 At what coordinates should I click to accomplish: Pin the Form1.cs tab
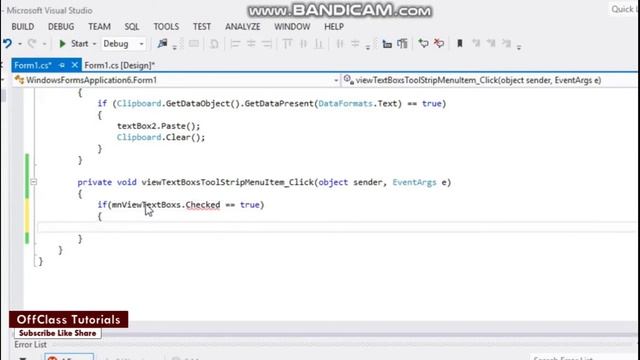[x=62, y=65]
